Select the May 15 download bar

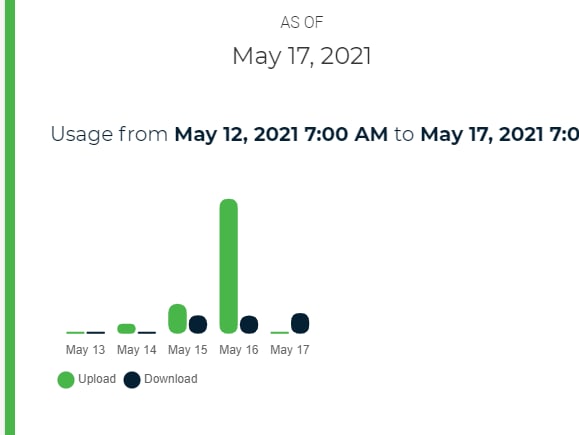click(x=198, y=325)
